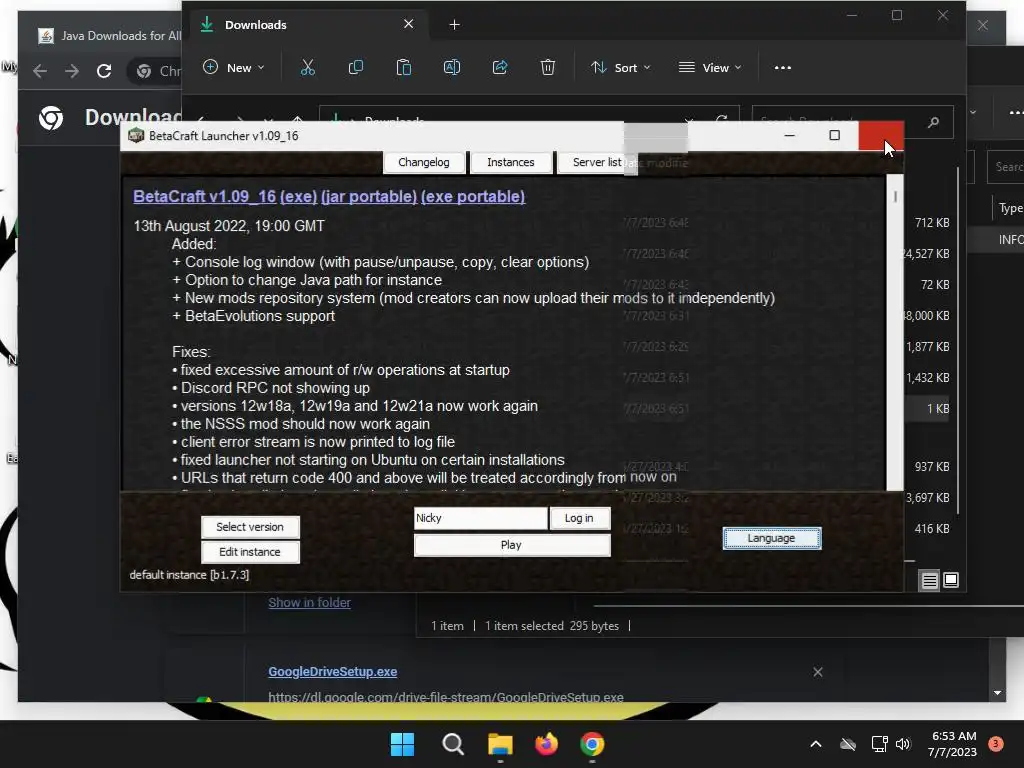Go back in the Chrome window
The width and height of the screenshot is (1024, 768).
40,71
